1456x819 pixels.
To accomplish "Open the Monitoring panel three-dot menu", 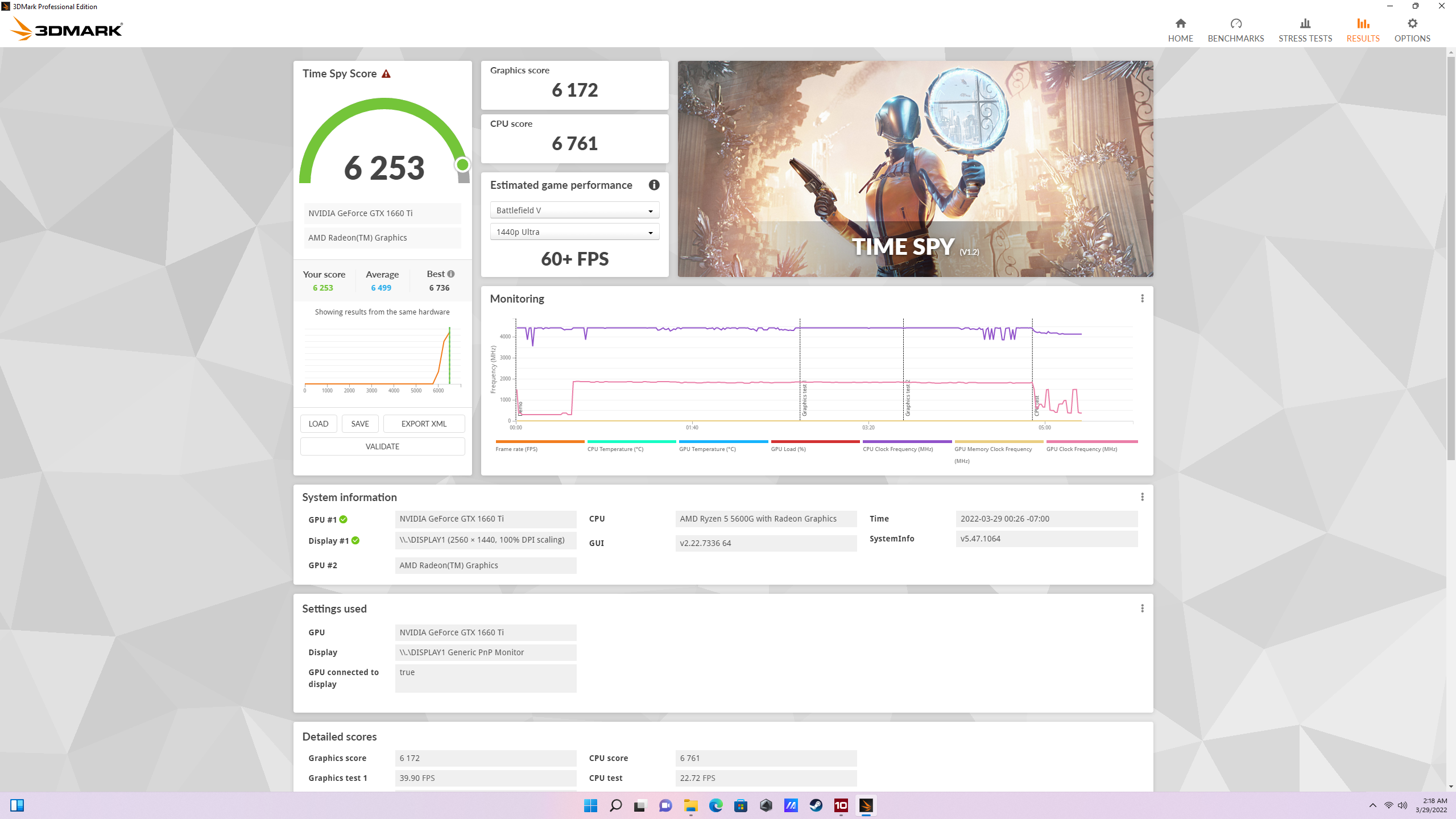I will (x=1142, y=299).
